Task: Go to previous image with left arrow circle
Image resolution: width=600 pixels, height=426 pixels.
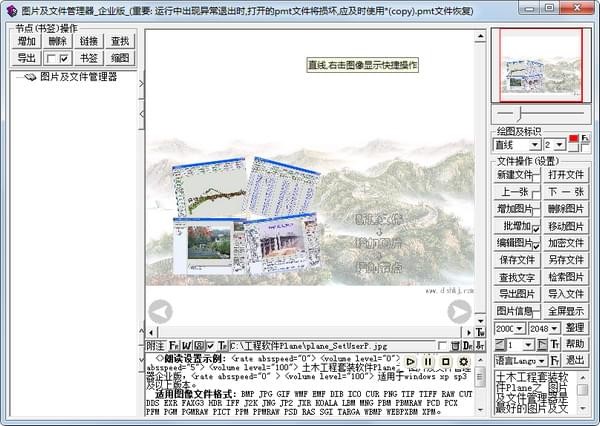Action: [x=160, y=312]
